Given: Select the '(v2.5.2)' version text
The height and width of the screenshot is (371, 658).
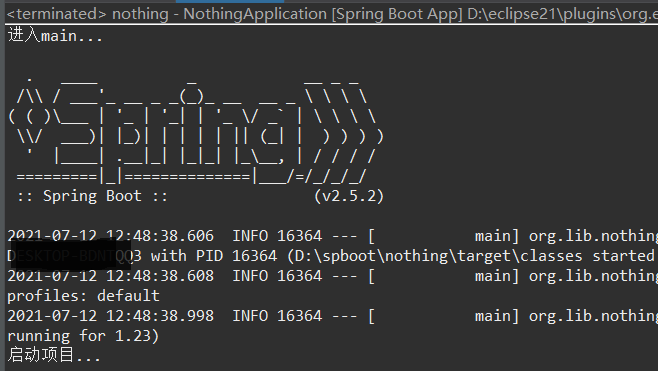Looking at the screenshot, I should pos(349,196).
